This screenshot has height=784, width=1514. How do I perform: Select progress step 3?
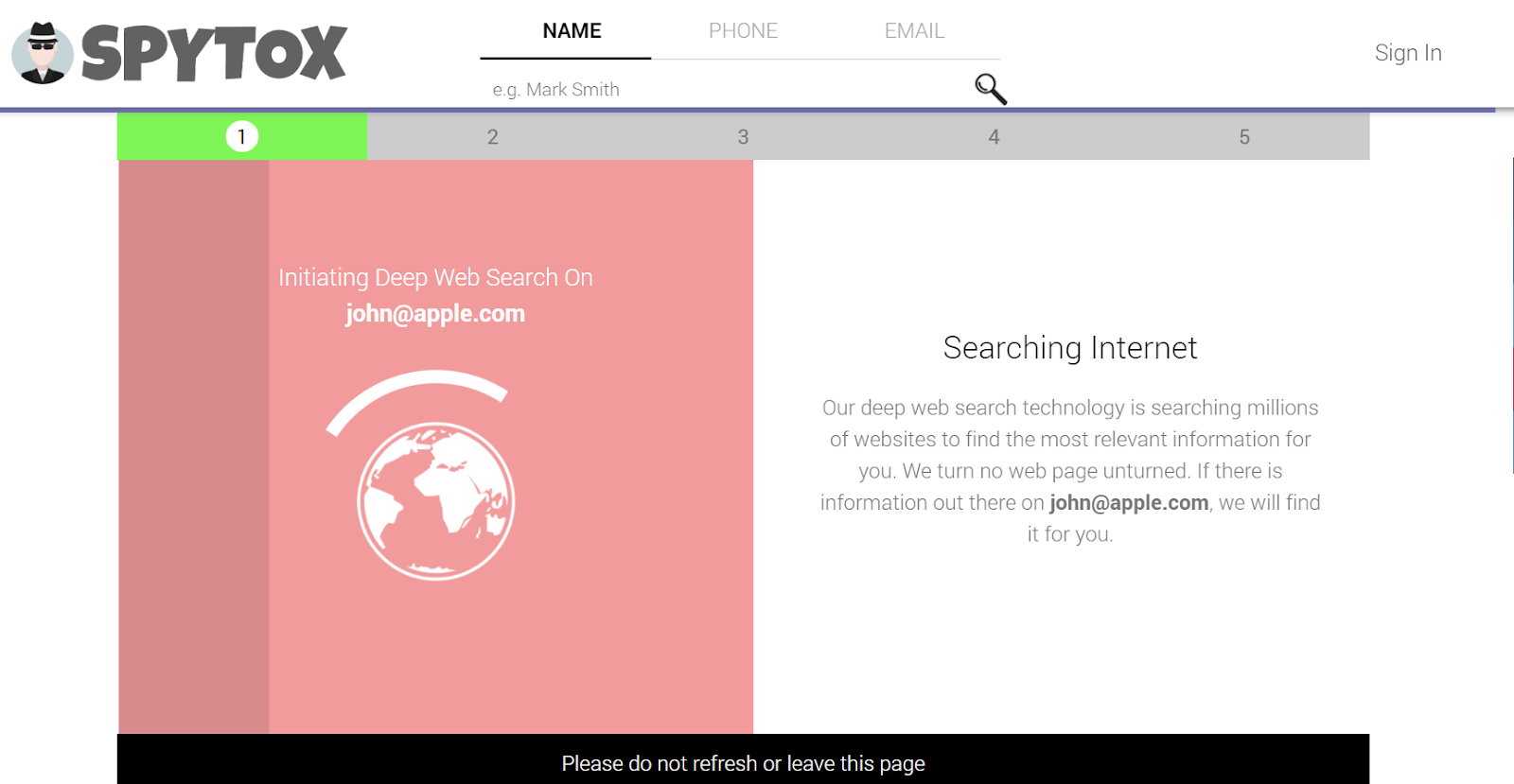[744, 137]
